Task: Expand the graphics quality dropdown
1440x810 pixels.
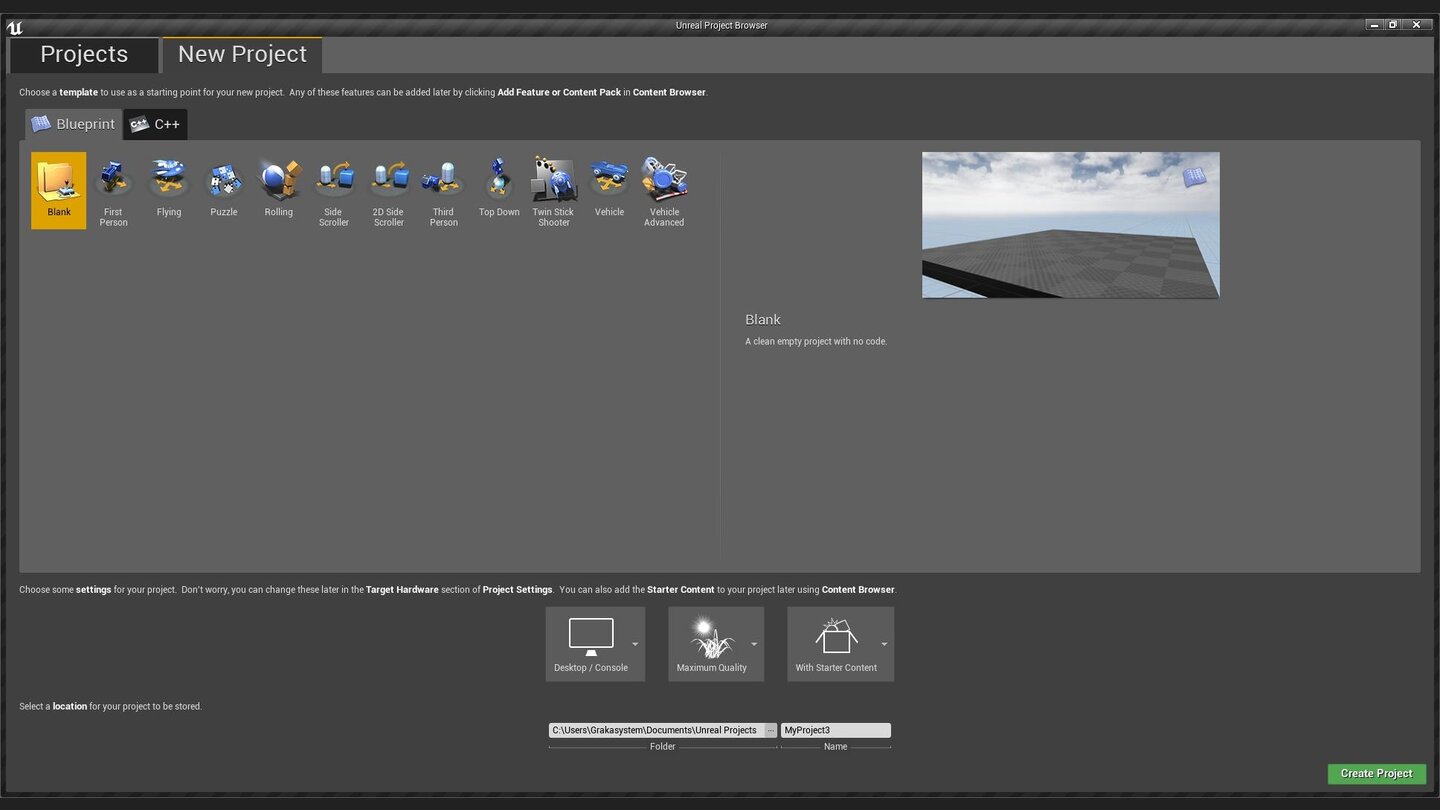Action: pos(754,643)
